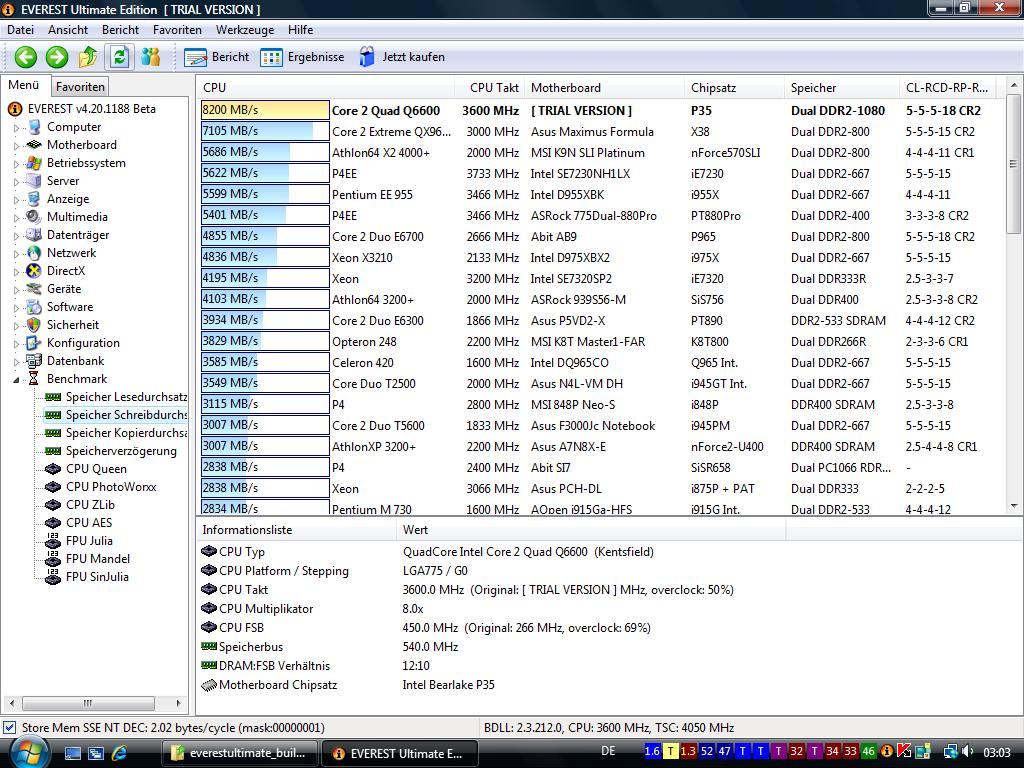Select the 7105 MB/s result bar
This screenshot has width=1024, height=768.
(265, 131)
